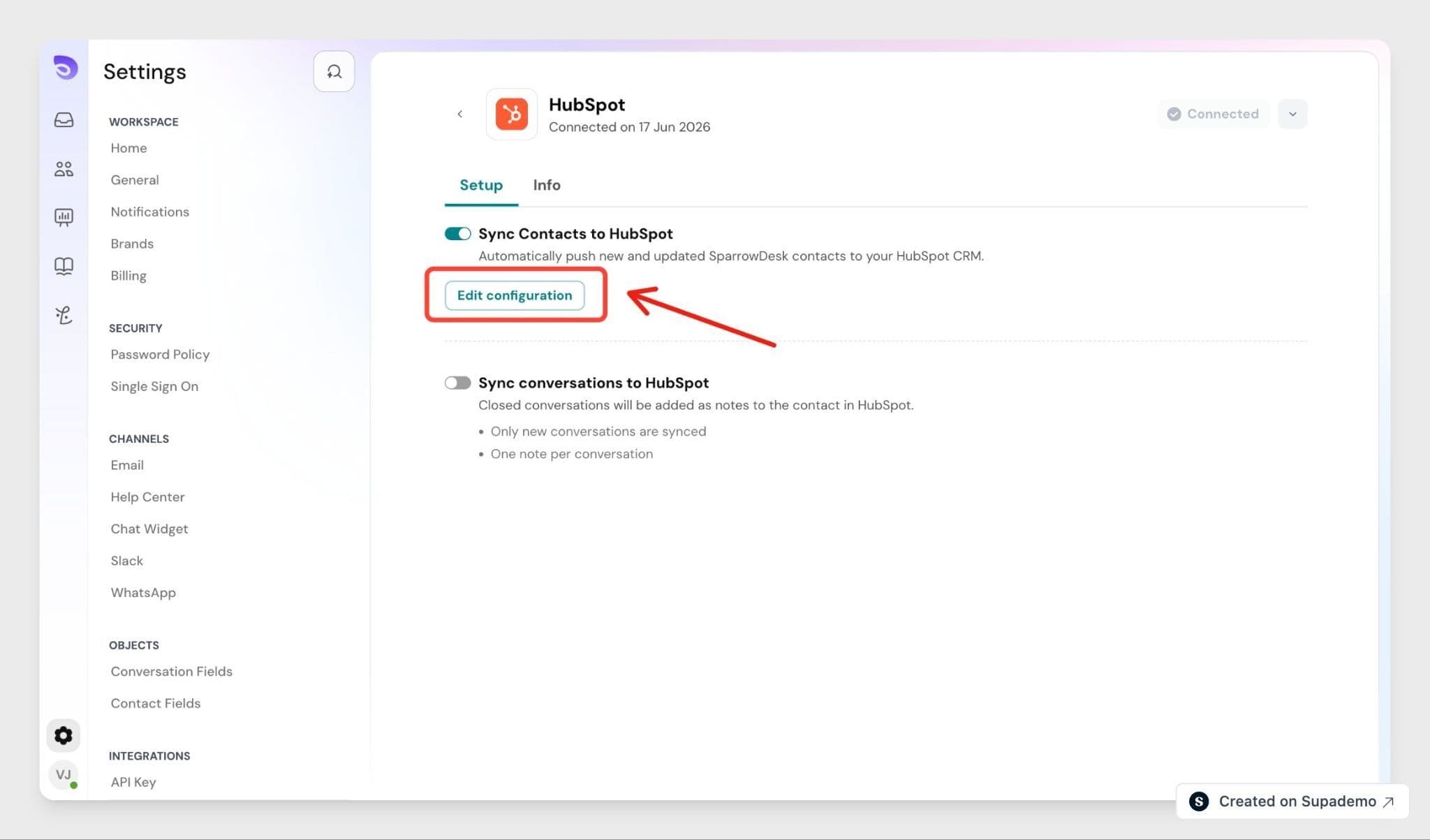1430x840 pixels.
Task: Click the settings gear icon
Action: [64, 735]
